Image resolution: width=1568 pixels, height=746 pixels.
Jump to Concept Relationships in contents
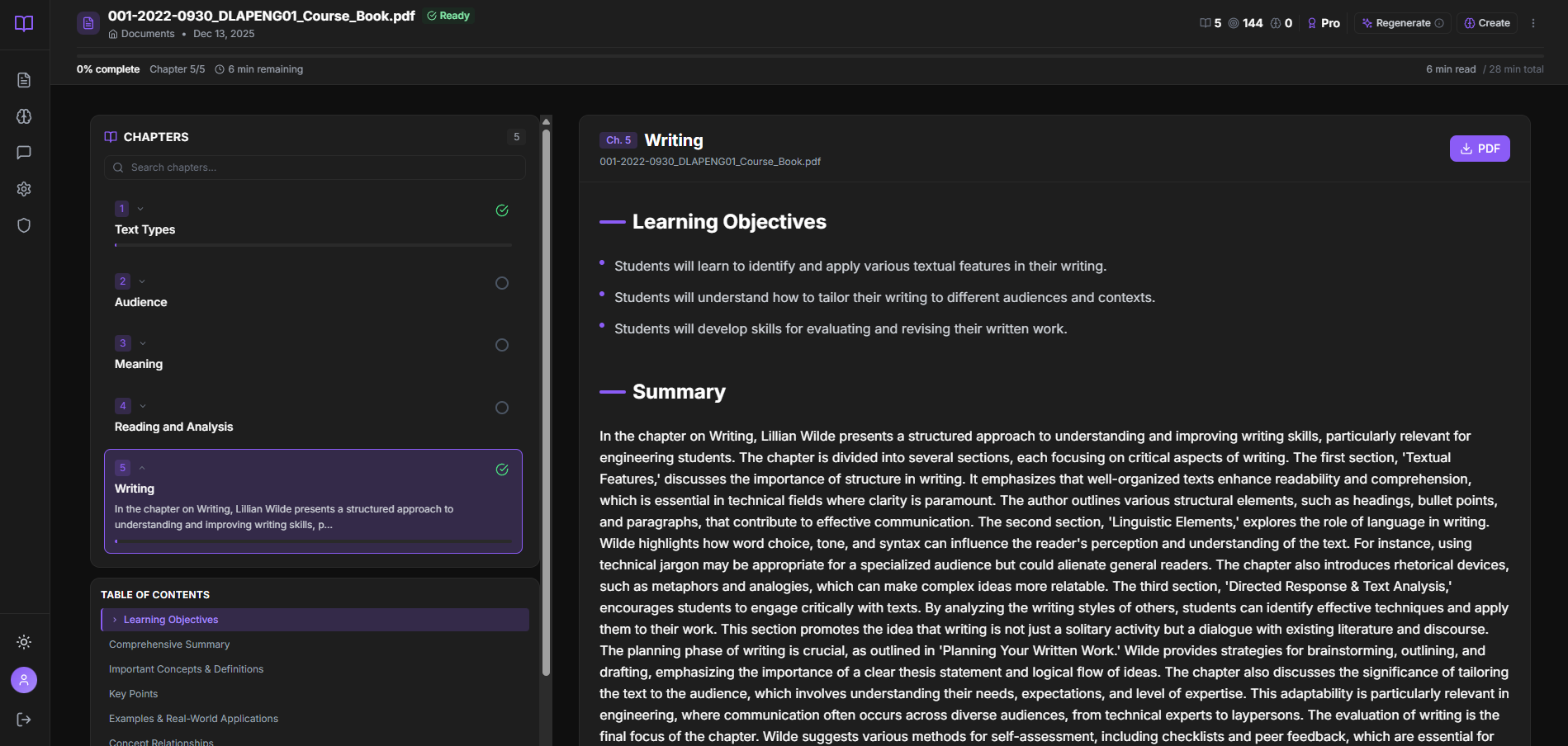tap(161, 742)
